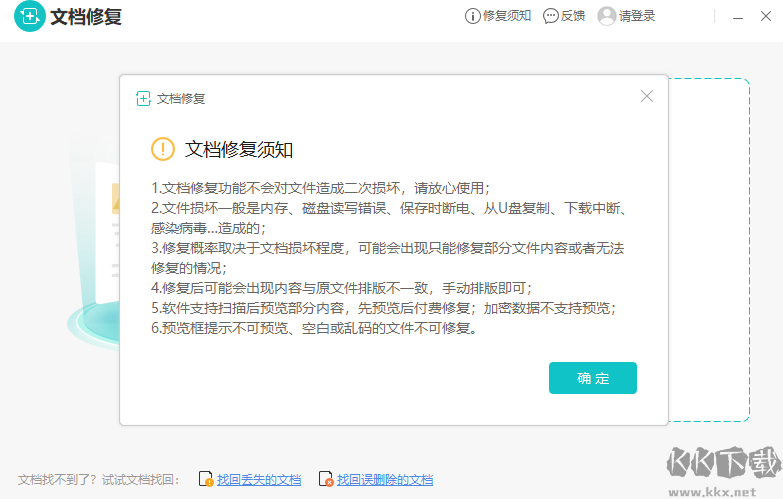783x499 pixels.
Task: Click the 文档修复须知 dialog heading
Action: point(239,149)
